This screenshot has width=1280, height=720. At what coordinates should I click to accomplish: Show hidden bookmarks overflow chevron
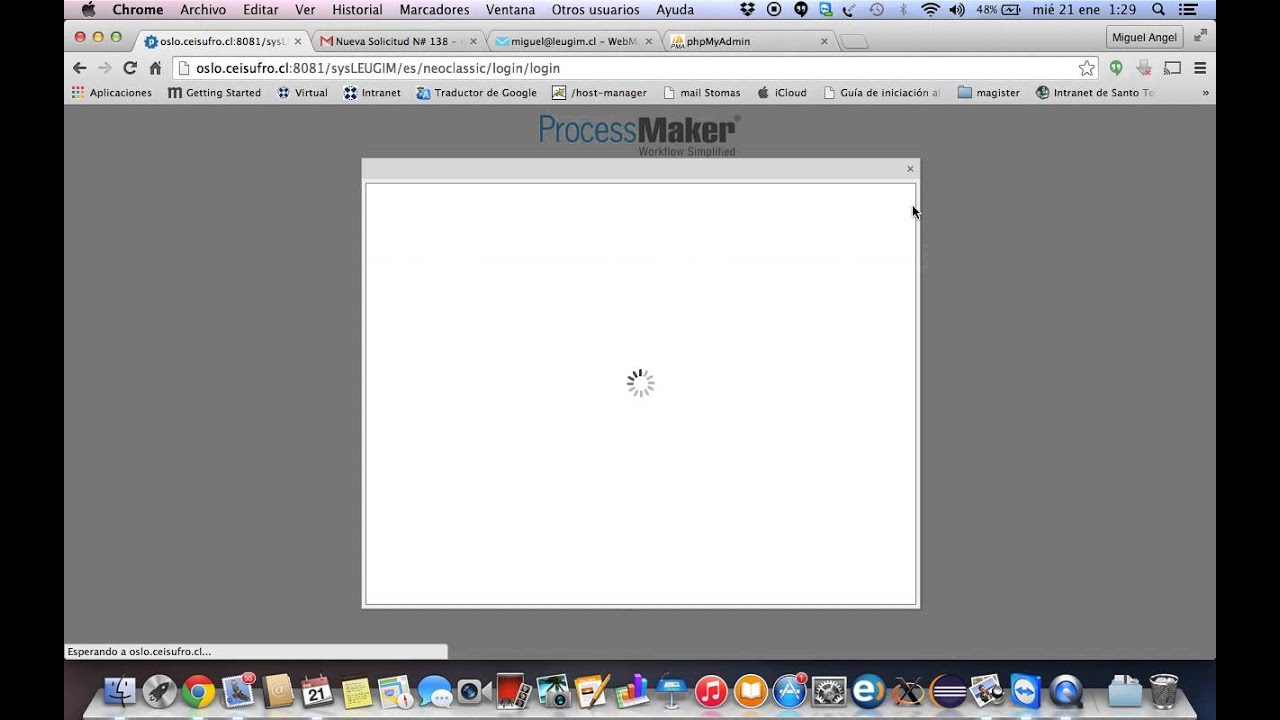click(x=1205, y=92)
